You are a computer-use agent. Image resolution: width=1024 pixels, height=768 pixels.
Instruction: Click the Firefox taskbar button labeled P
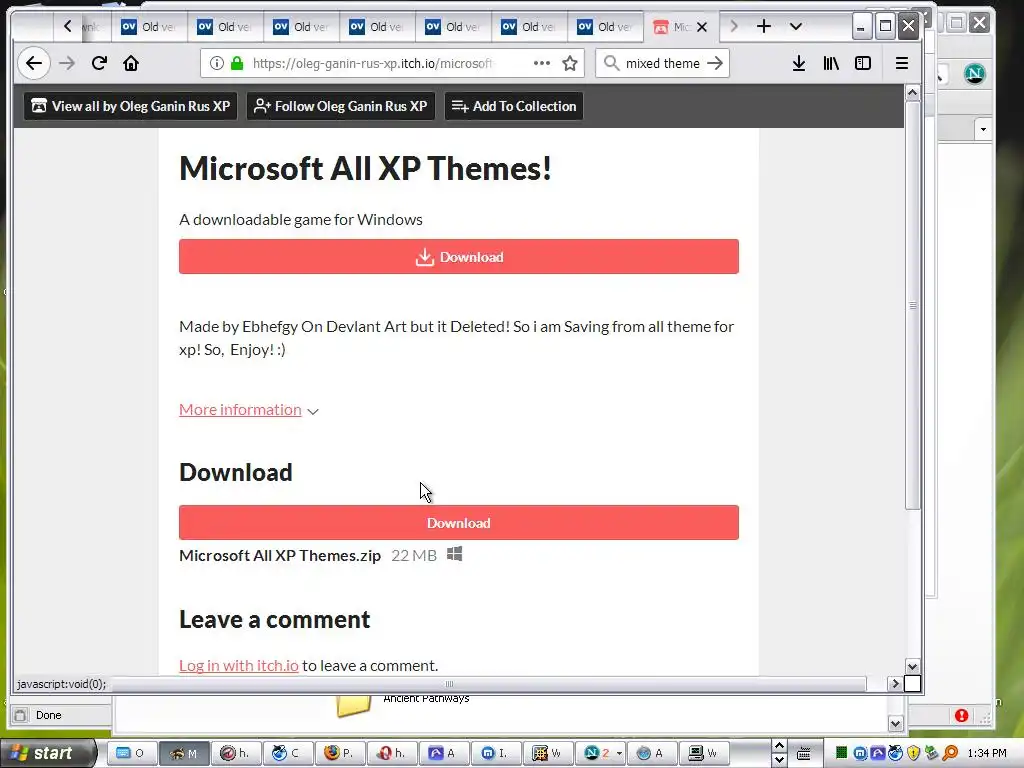pyautogui.click(x=340, y=753)
